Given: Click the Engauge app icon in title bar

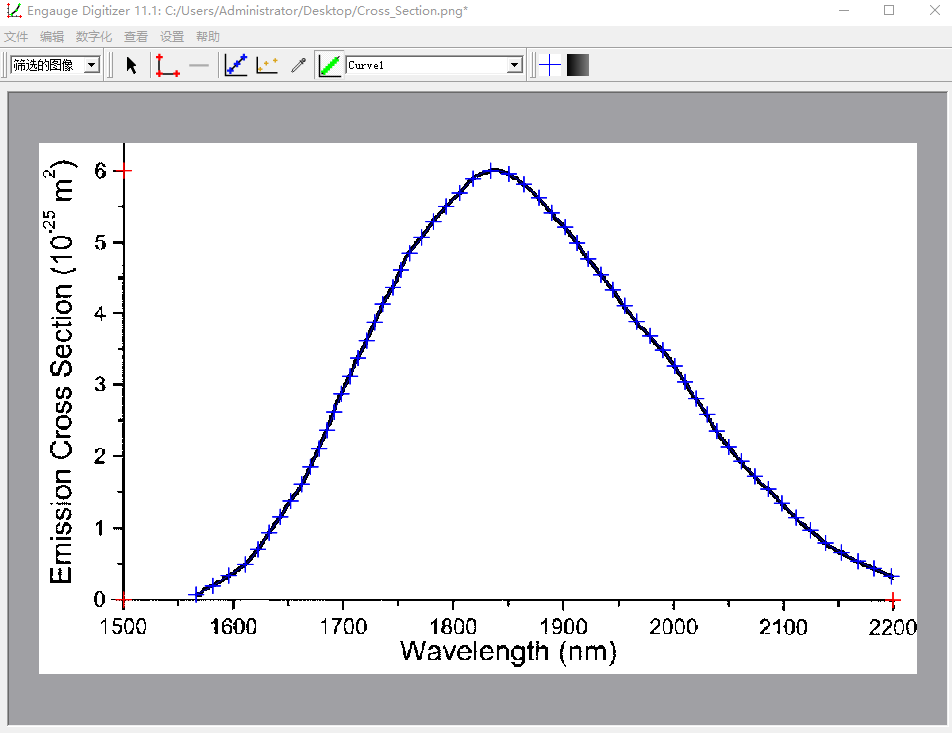Looking at the screenshot, I should (13, 11).
